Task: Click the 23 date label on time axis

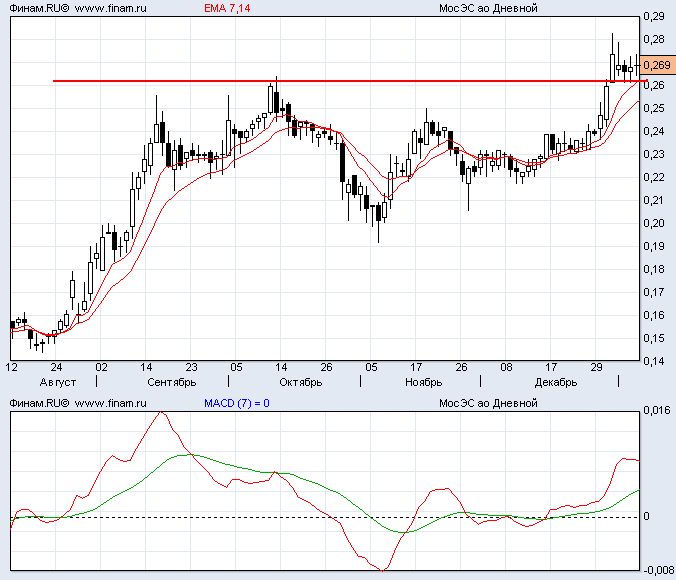Action: (191, 367)
